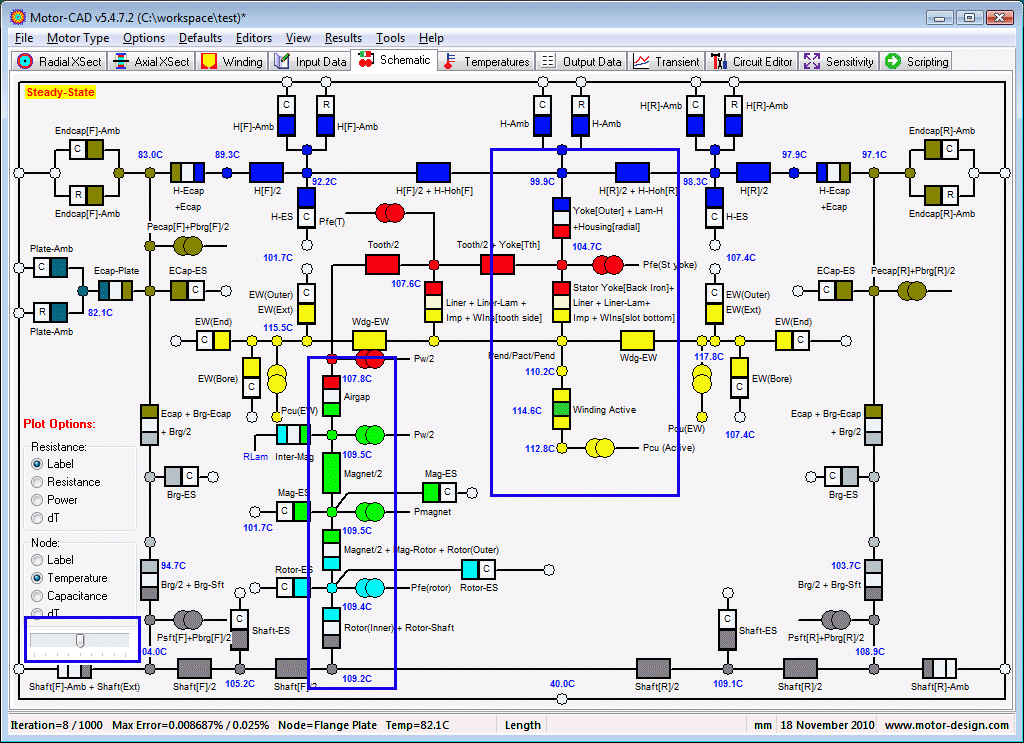Open the Scripting tab
This screenshot has width=1024, height=743.
(x=917, y=61)
